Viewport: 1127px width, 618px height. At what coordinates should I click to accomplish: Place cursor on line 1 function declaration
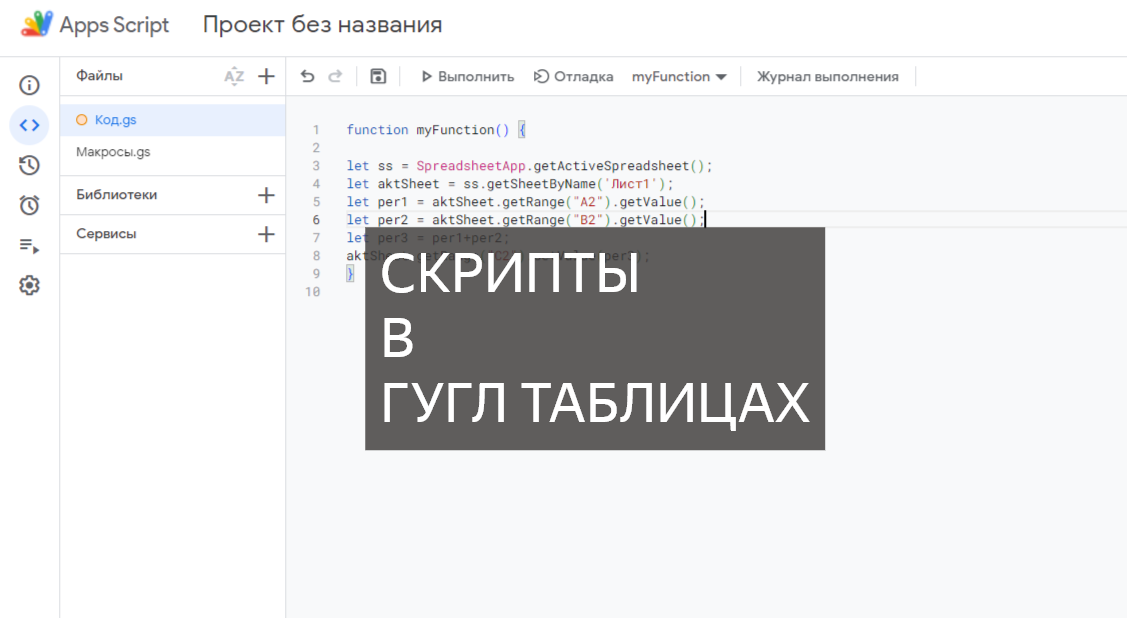436,130
